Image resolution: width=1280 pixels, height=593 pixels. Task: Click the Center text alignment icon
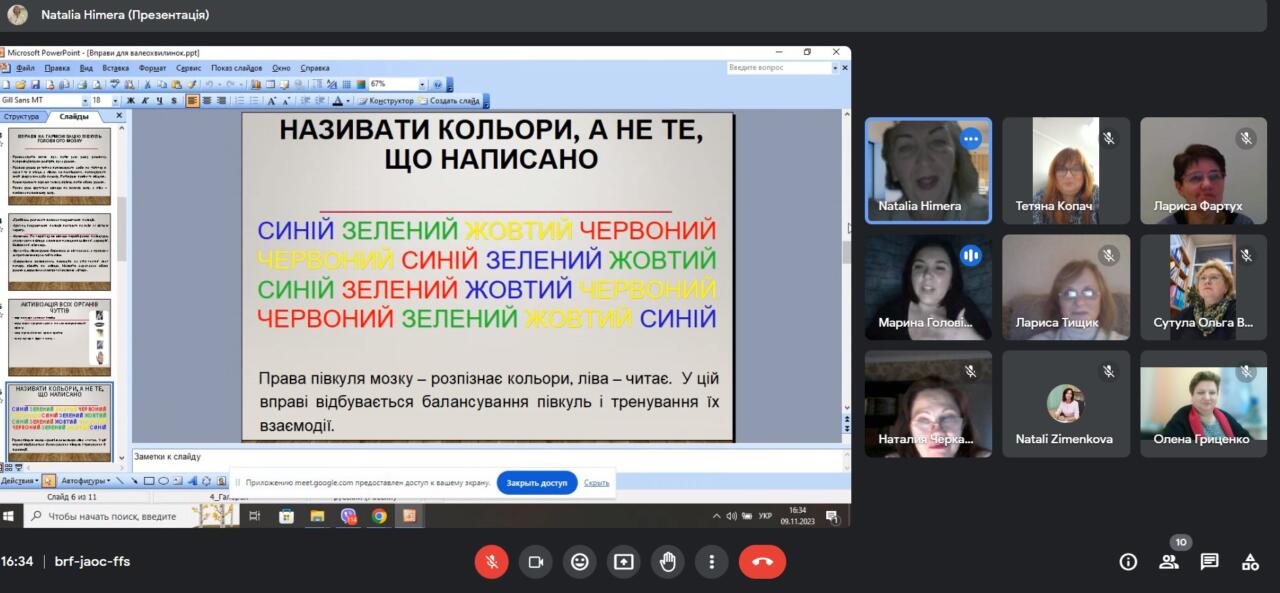point(207,101)
